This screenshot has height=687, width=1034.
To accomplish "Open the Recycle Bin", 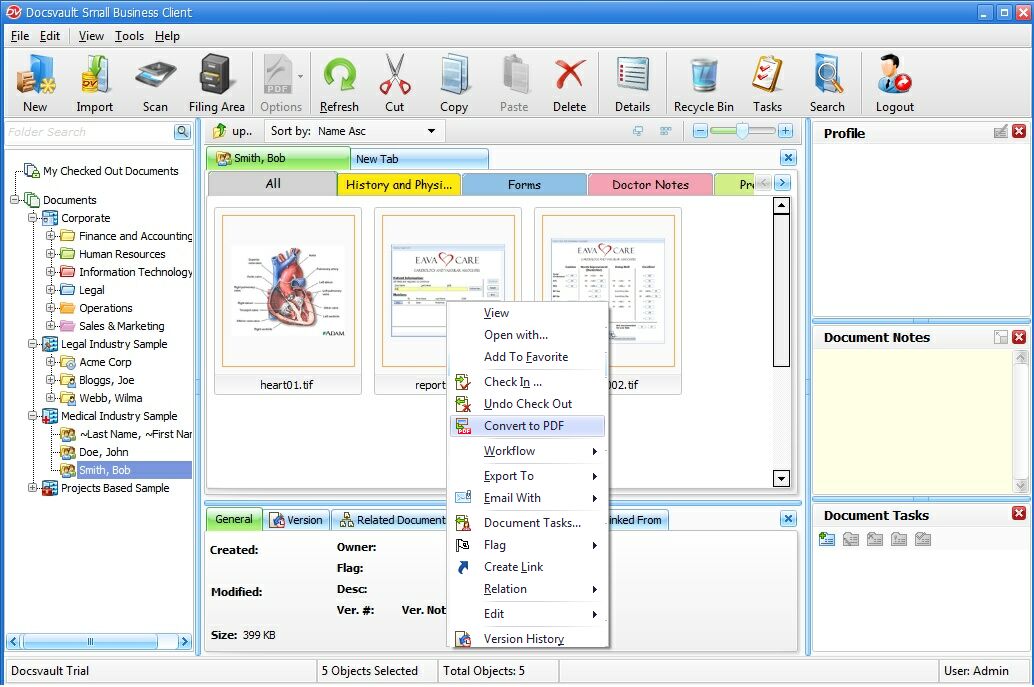I will pos(703,80).
